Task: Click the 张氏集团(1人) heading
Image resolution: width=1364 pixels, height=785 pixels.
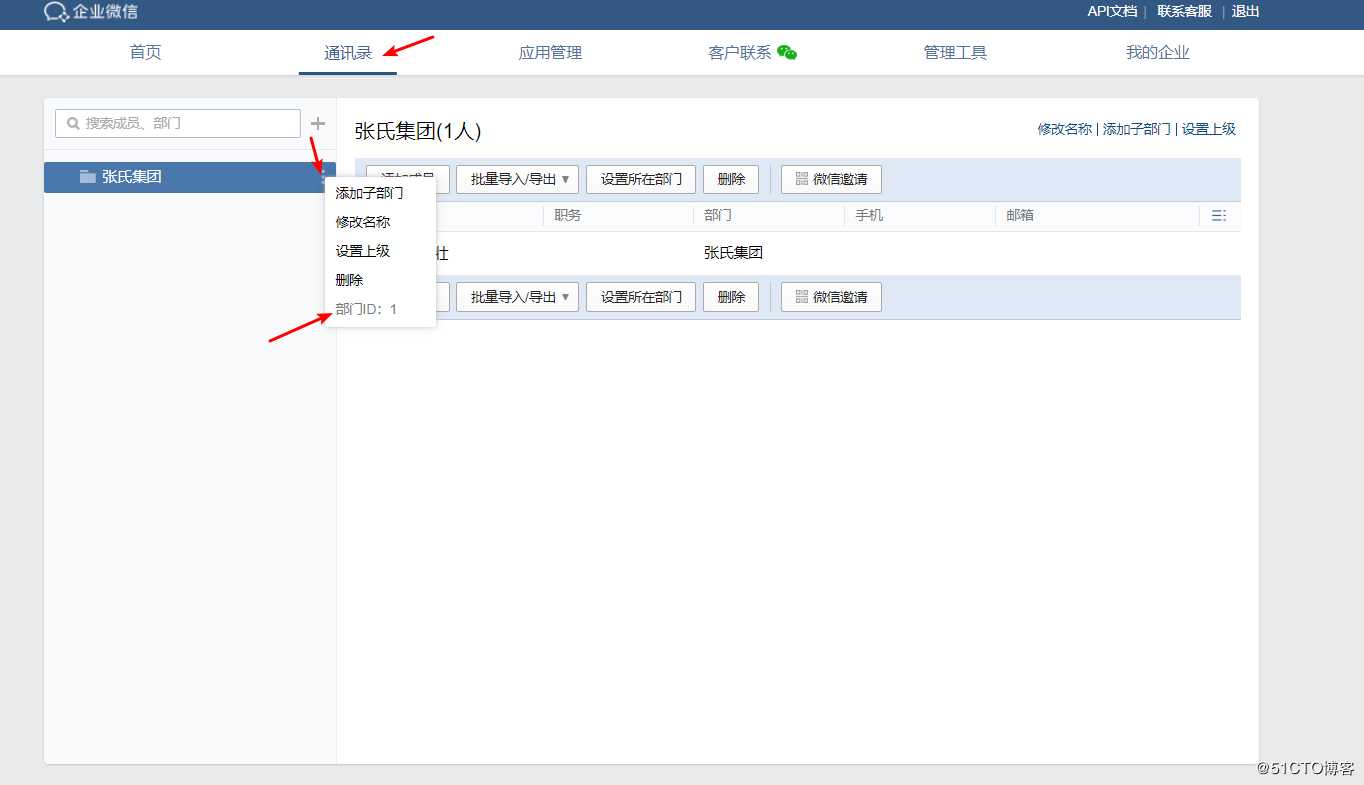Action: coord(418,131)
